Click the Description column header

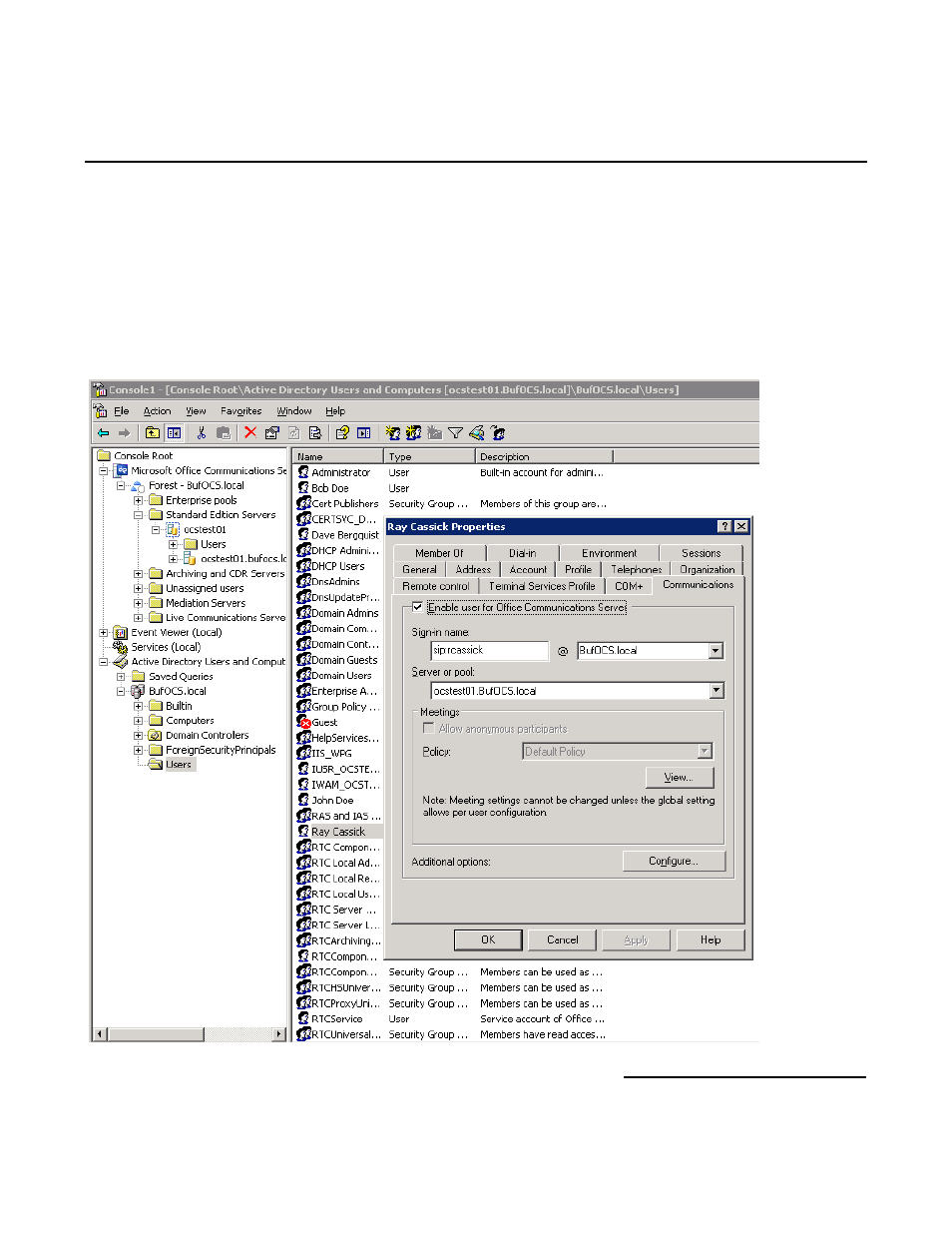coord(544,456)
